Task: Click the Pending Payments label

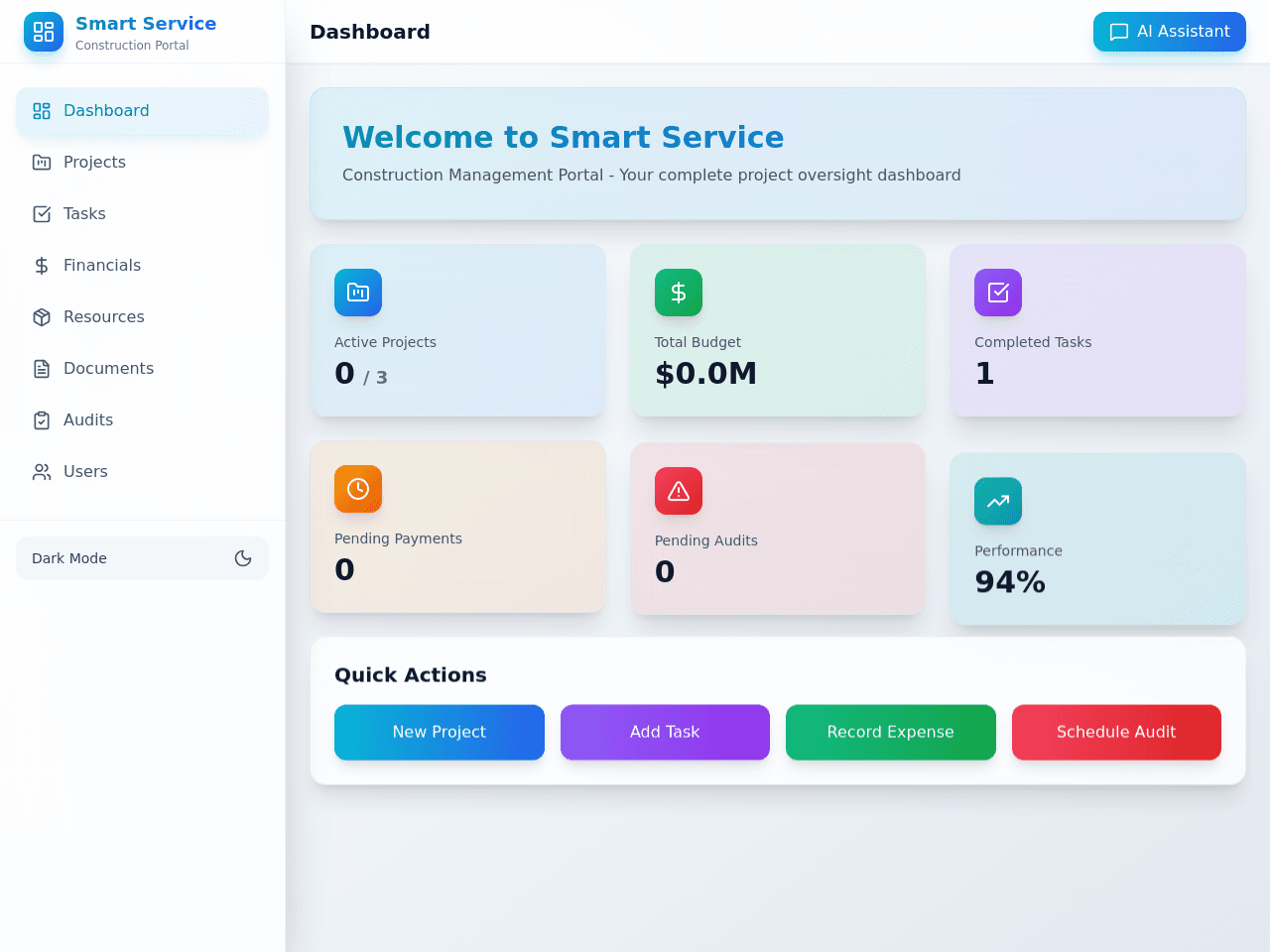Action: click(398, 538)
